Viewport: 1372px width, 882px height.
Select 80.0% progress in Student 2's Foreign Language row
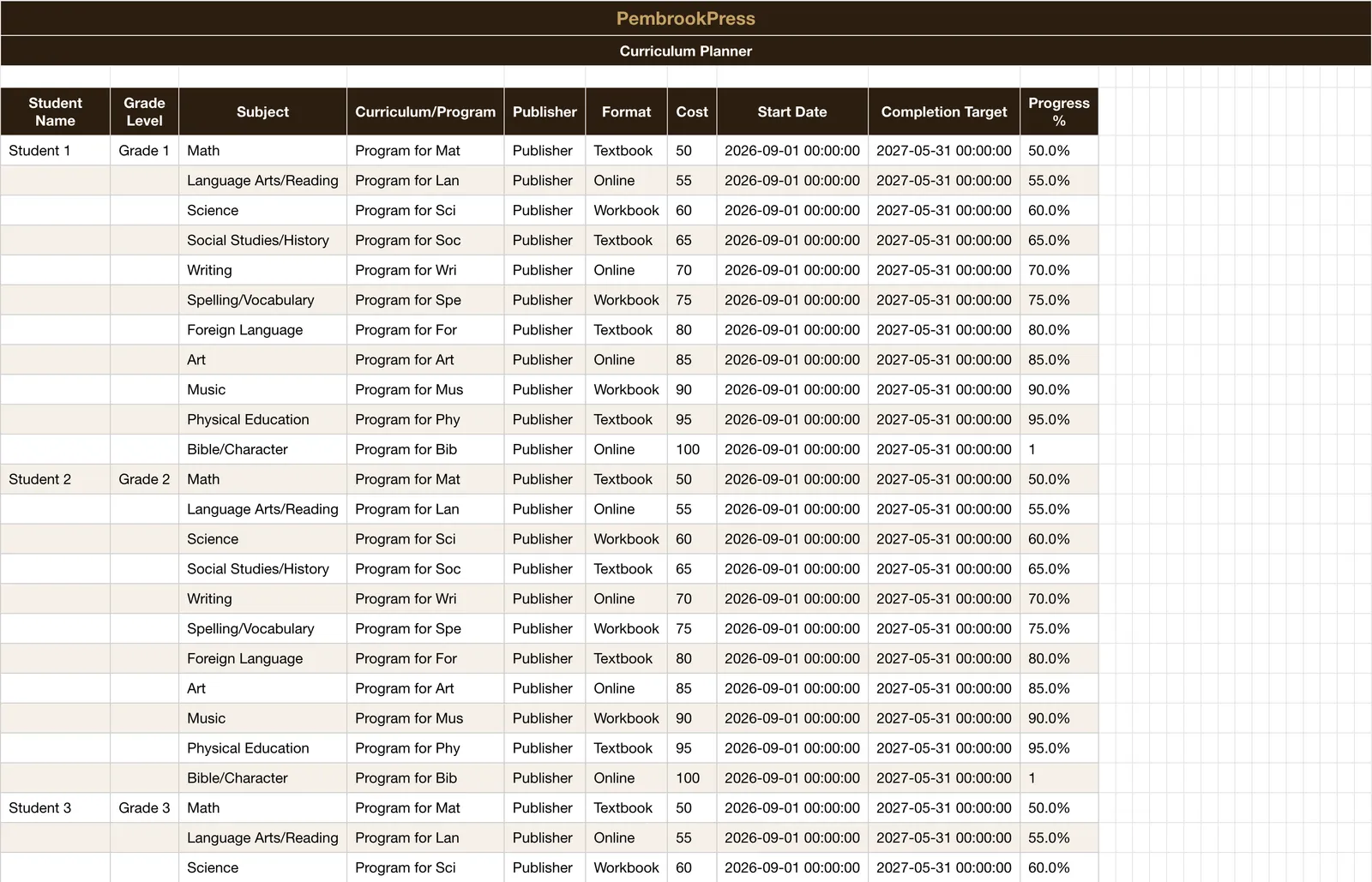click(1059, 658)
